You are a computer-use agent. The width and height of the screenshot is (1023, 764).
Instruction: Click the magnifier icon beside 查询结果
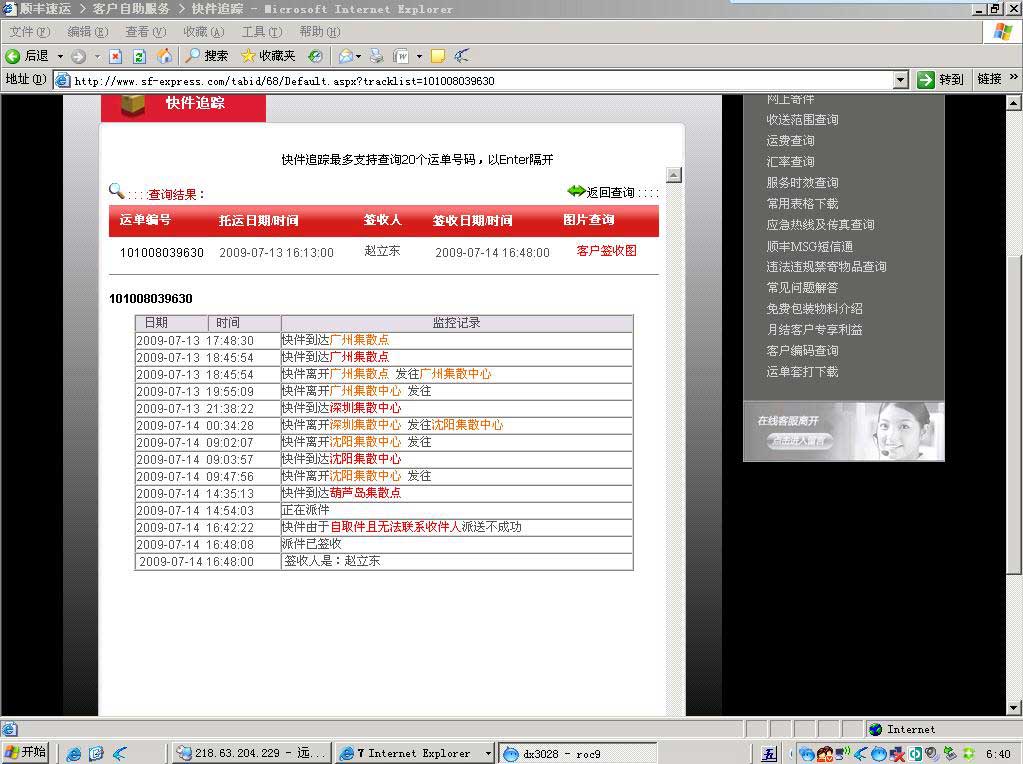(116, 191)
